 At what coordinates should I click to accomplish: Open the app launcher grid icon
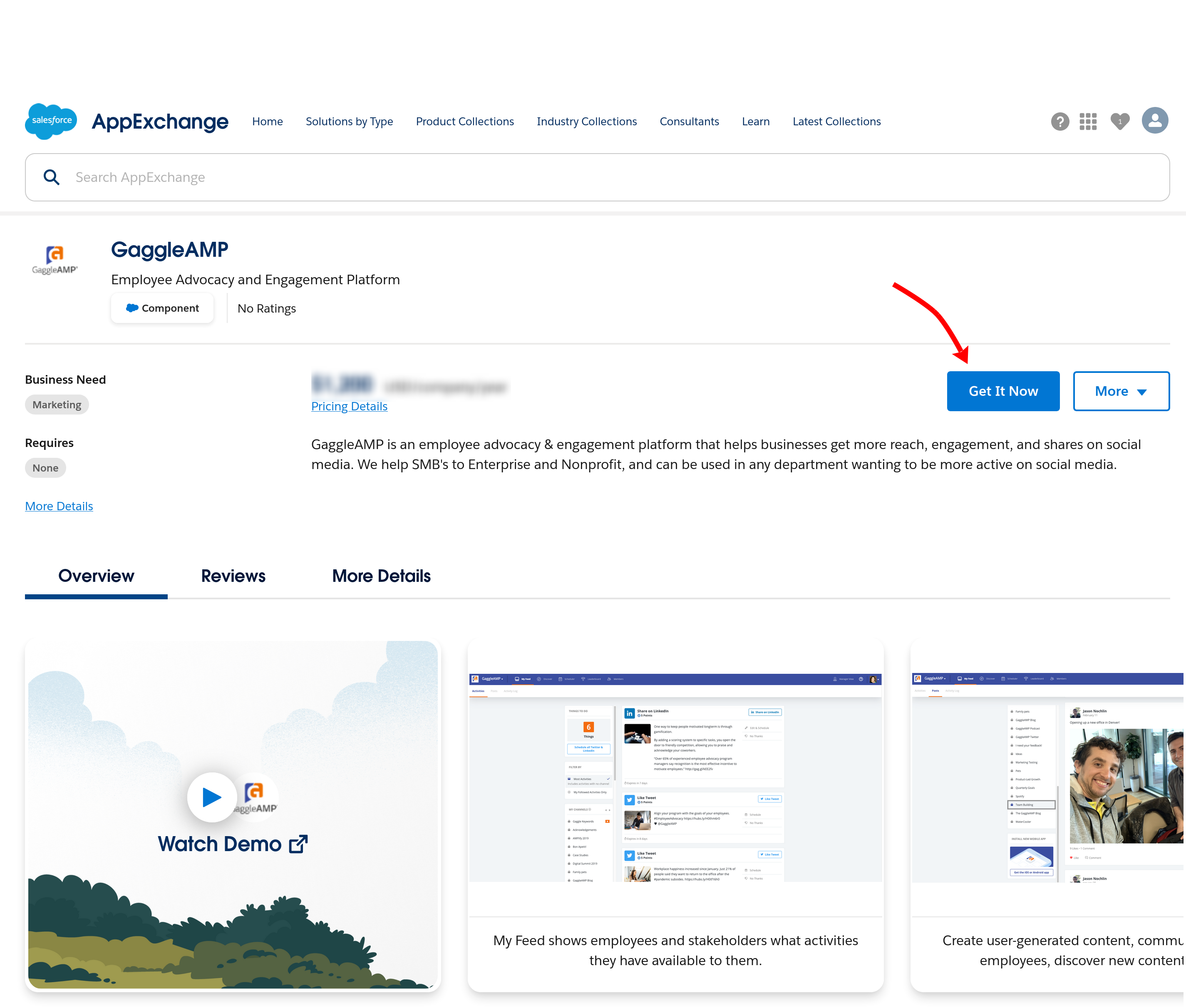(x=1088, y=122)
